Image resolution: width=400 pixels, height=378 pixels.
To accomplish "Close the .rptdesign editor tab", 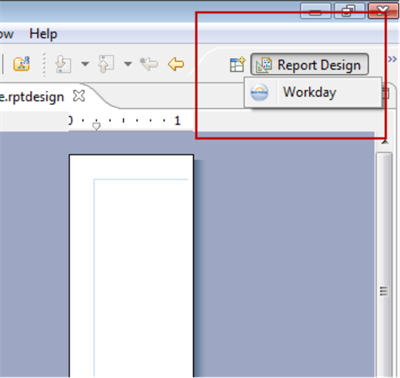I will (x=79, y=96).
